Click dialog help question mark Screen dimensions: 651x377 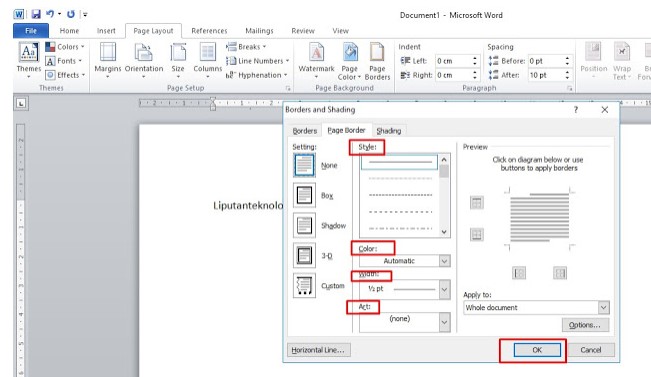pos(576,110)
